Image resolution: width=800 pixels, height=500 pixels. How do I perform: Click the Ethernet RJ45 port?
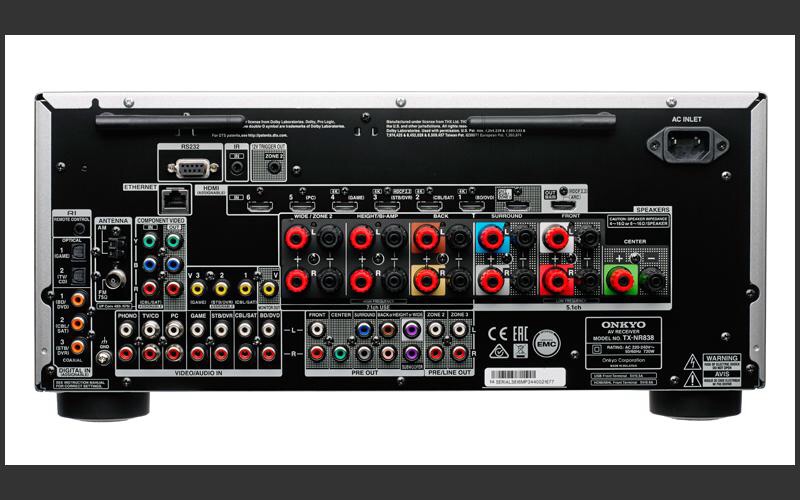coord(176,199)
